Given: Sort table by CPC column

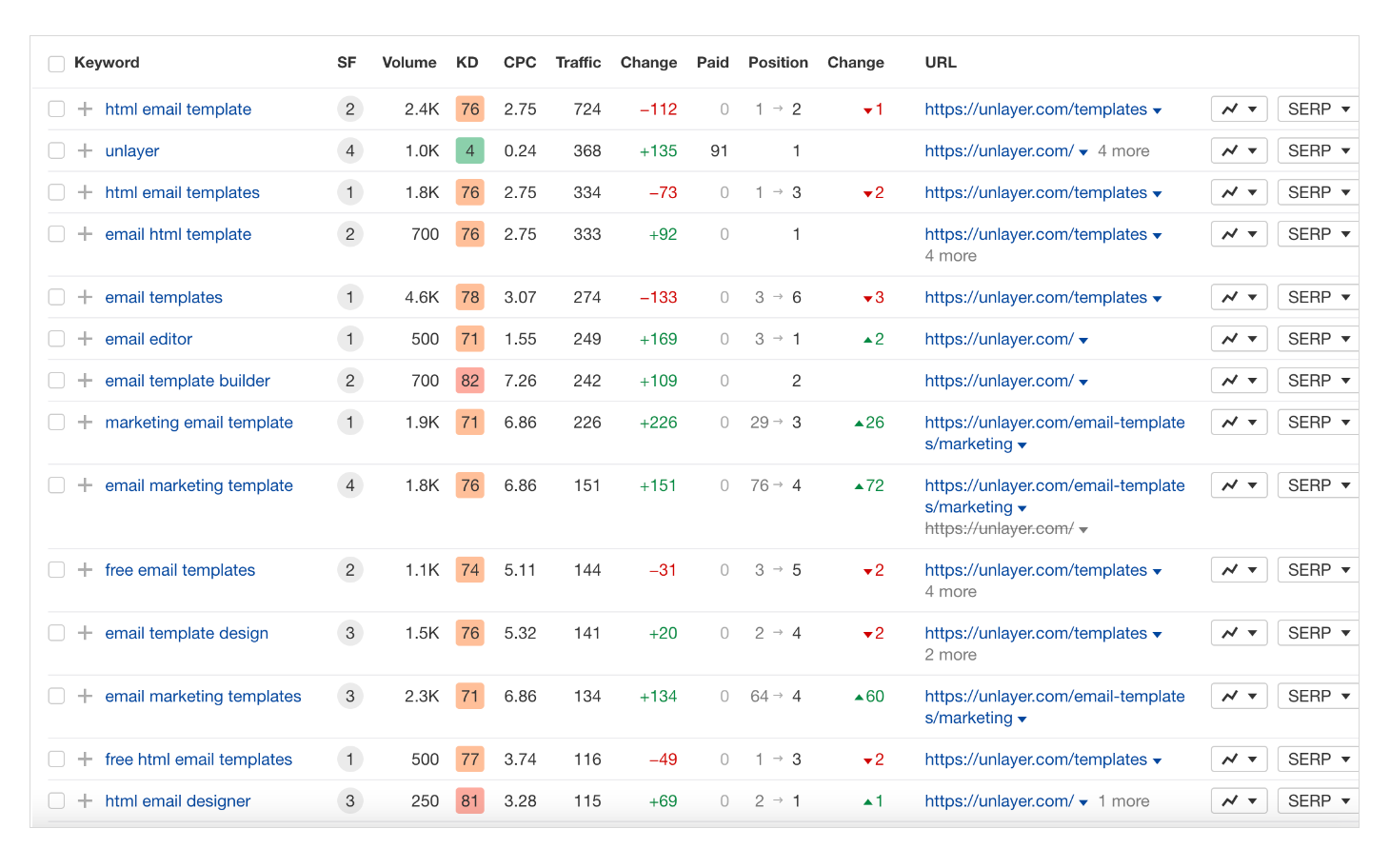Looking at the screenshot, I should click(x=520, y=63).
